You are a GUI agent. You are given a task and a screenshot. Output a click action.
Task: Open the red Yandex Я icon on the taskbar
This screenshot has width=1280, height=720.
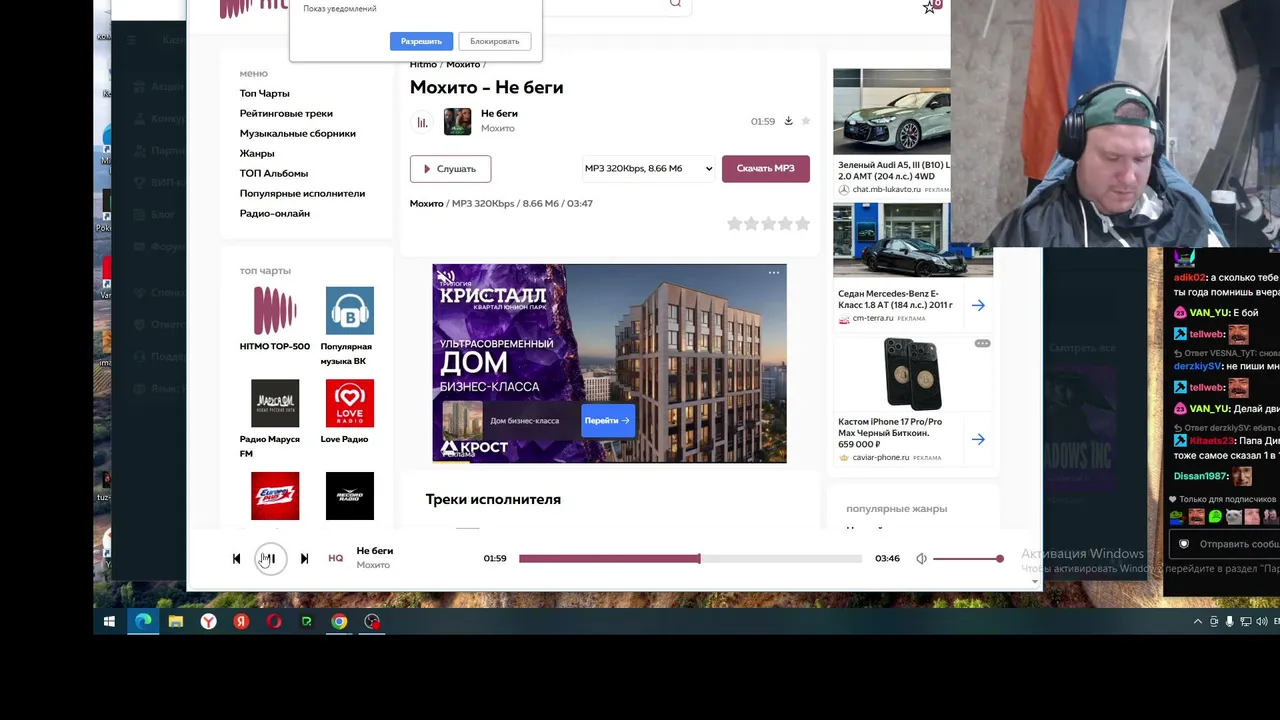pos(241,622)
